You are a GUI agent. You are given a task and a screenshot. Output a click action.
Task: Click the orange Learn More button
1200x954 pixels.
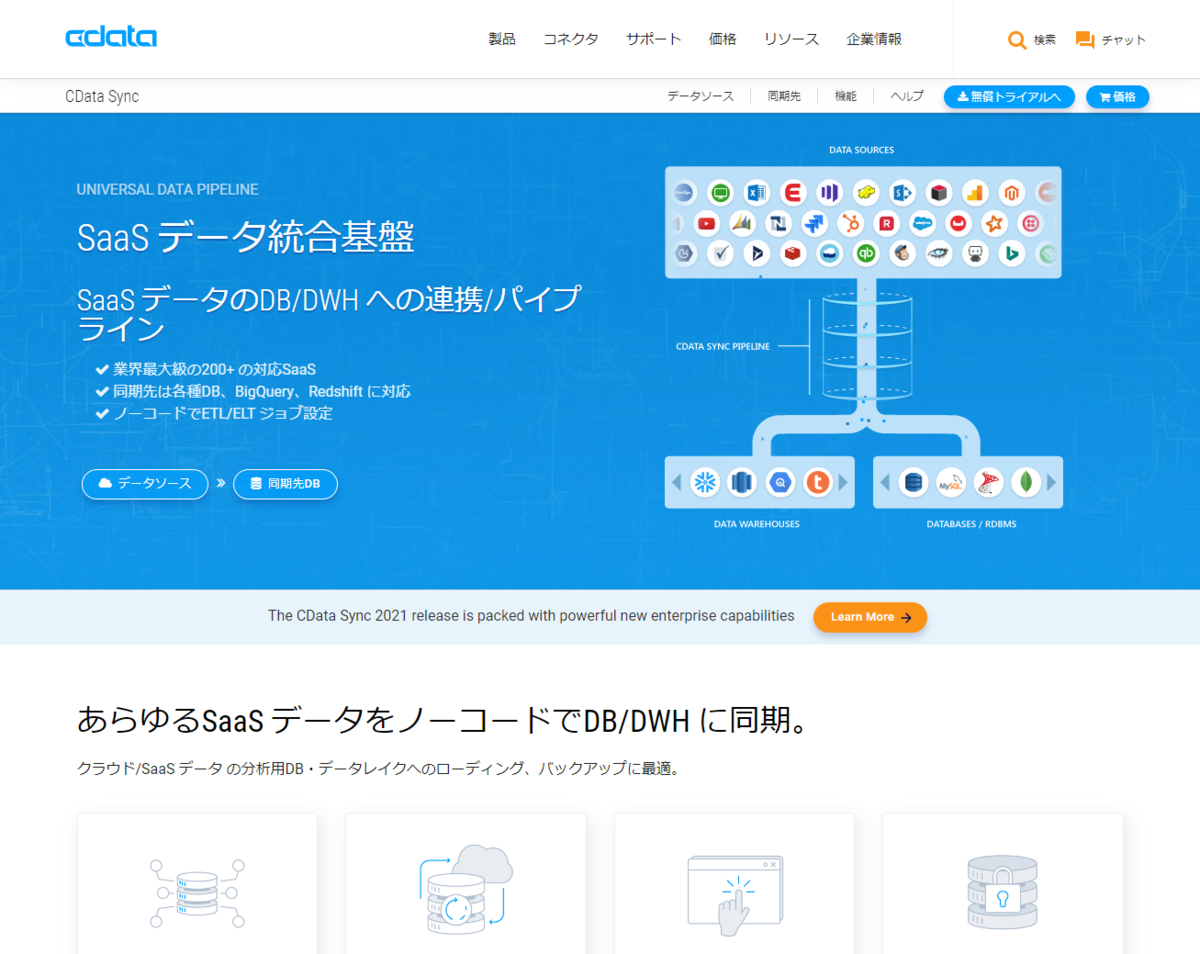(870, 617)
